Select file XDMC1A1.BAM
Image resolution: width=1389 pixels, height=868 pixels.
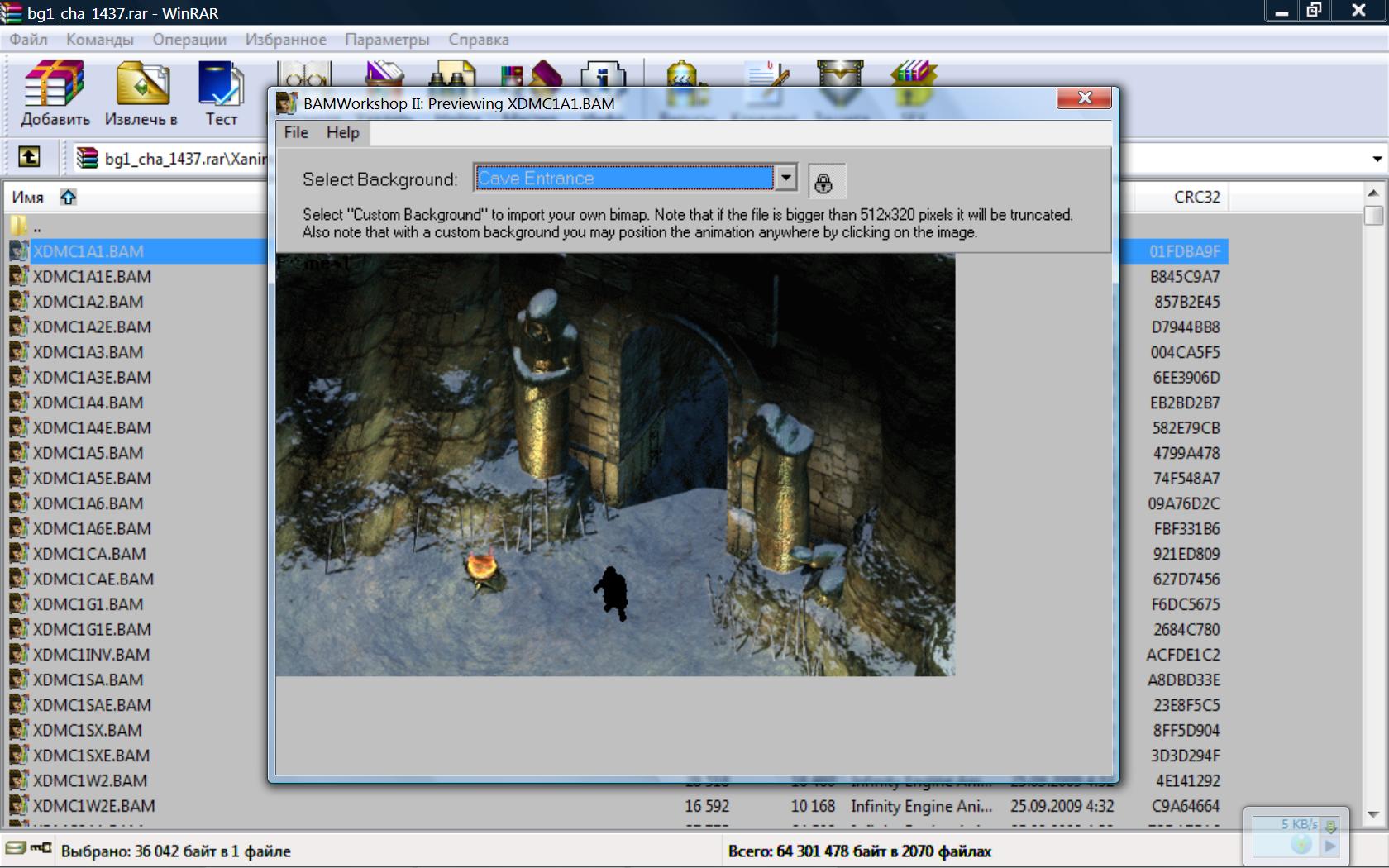point(88,251)
